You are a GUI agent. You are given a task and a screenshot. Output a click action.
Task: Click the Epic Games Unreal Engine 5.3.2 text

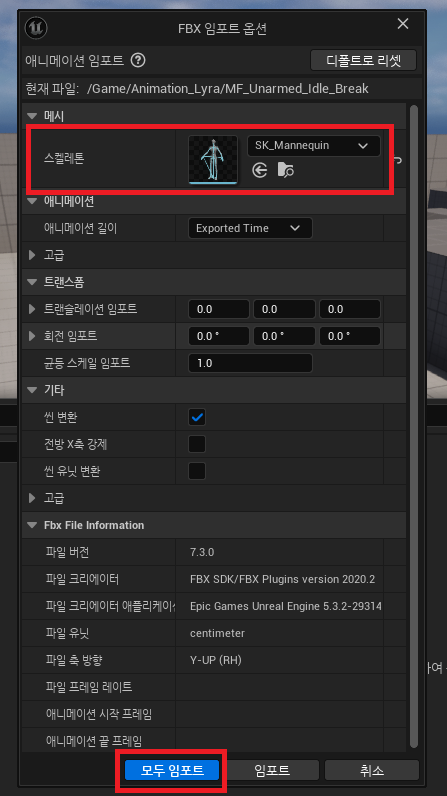[286, 606]
